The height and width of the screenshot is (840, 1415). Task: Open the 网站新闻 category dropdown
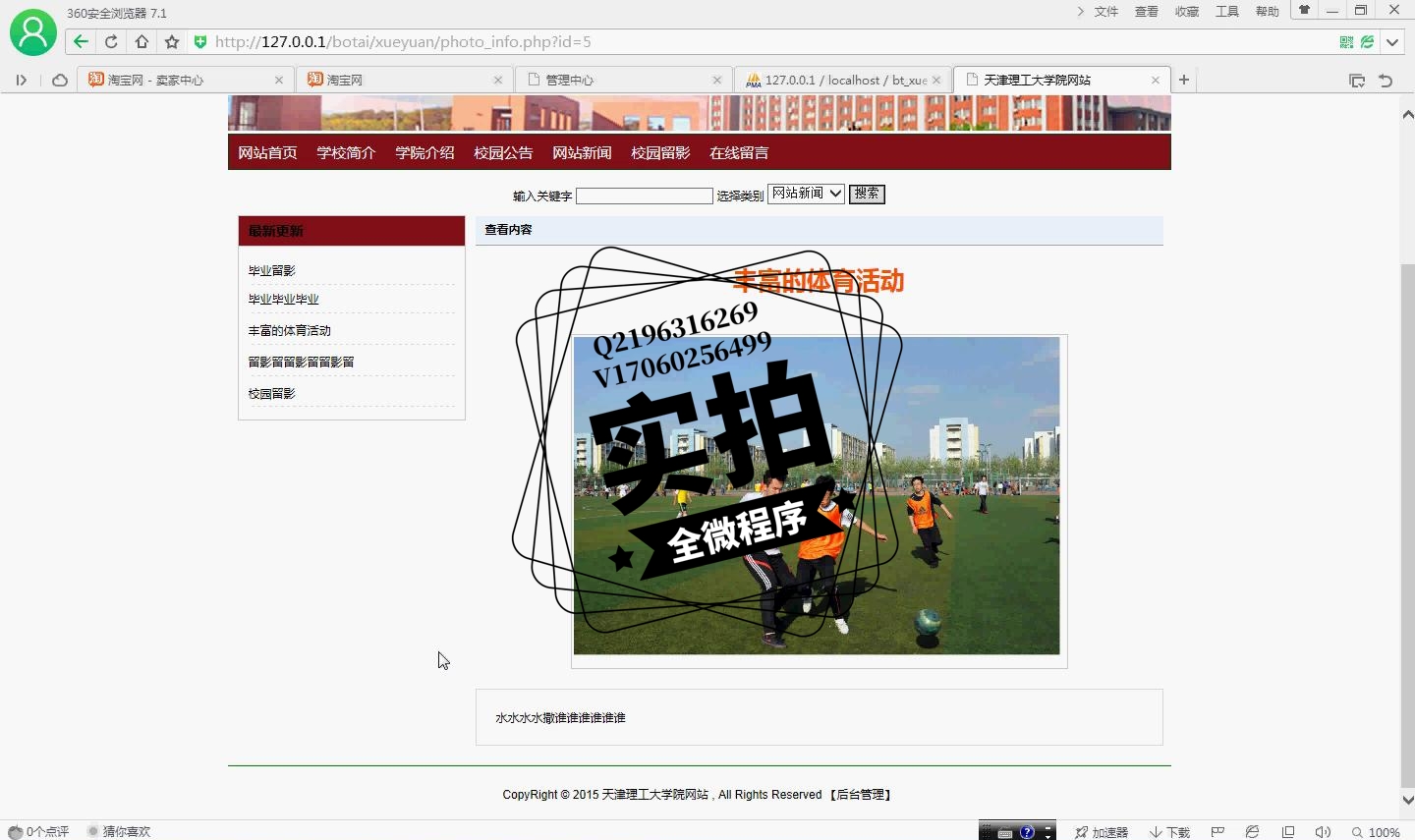click(807, 194)
